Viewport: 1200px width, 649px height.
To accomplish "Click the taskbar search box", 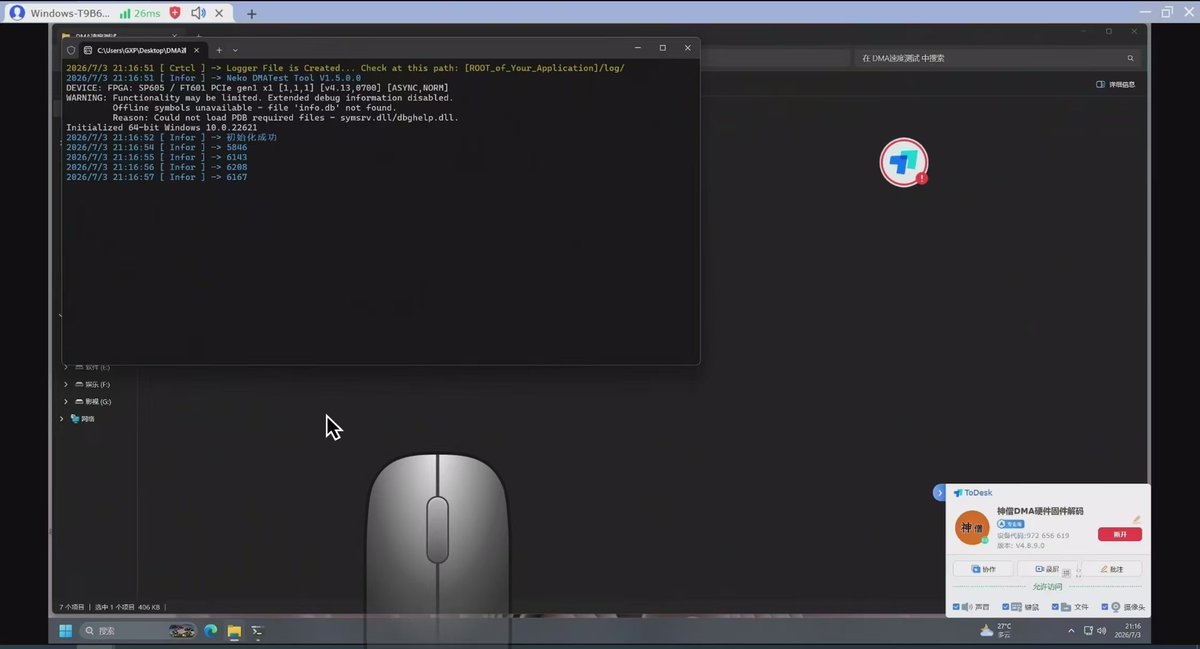I will pos(138,631).
